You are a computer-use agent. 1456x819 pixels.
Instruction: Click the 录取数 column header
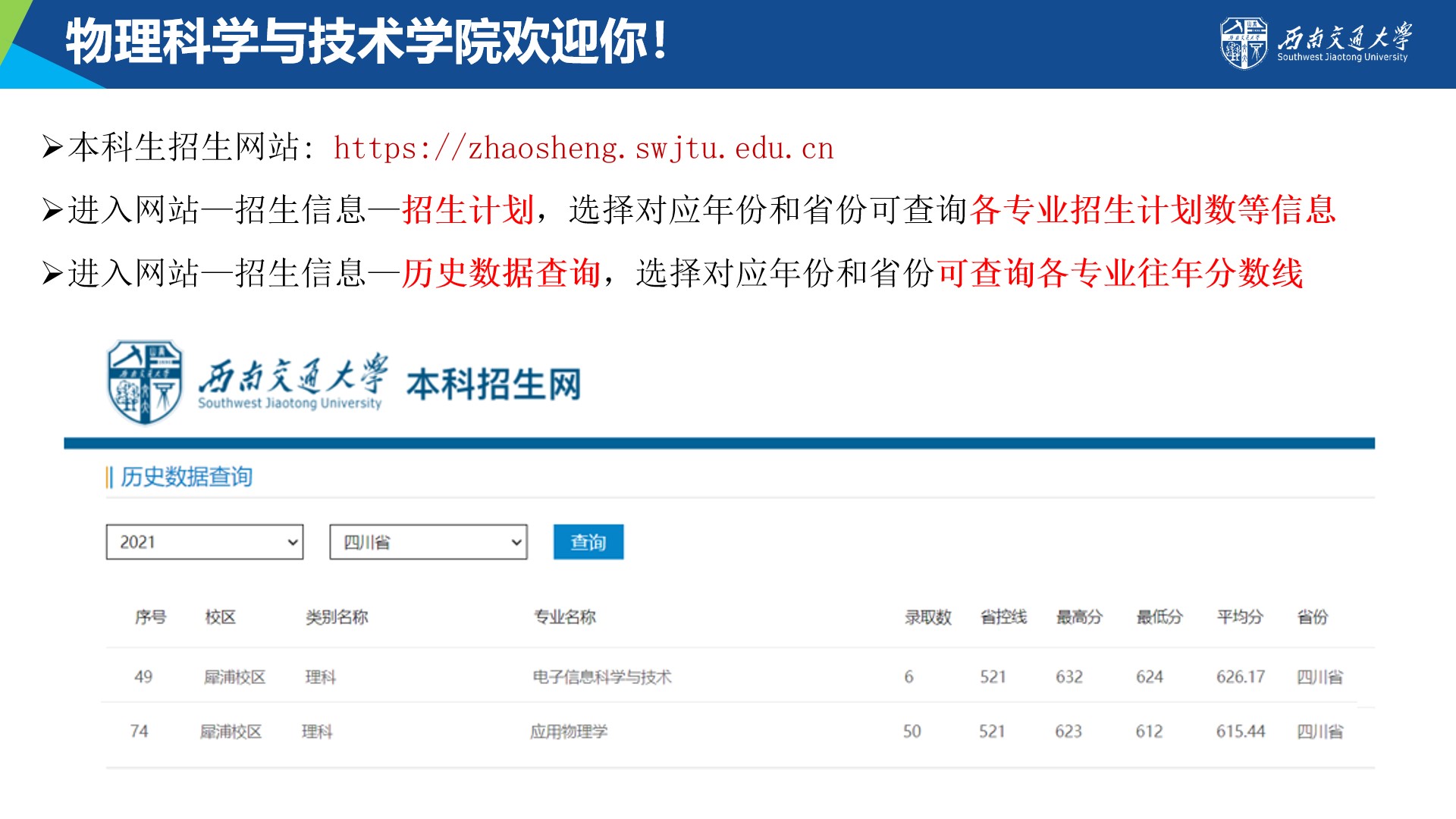click(x=927, y=617)
